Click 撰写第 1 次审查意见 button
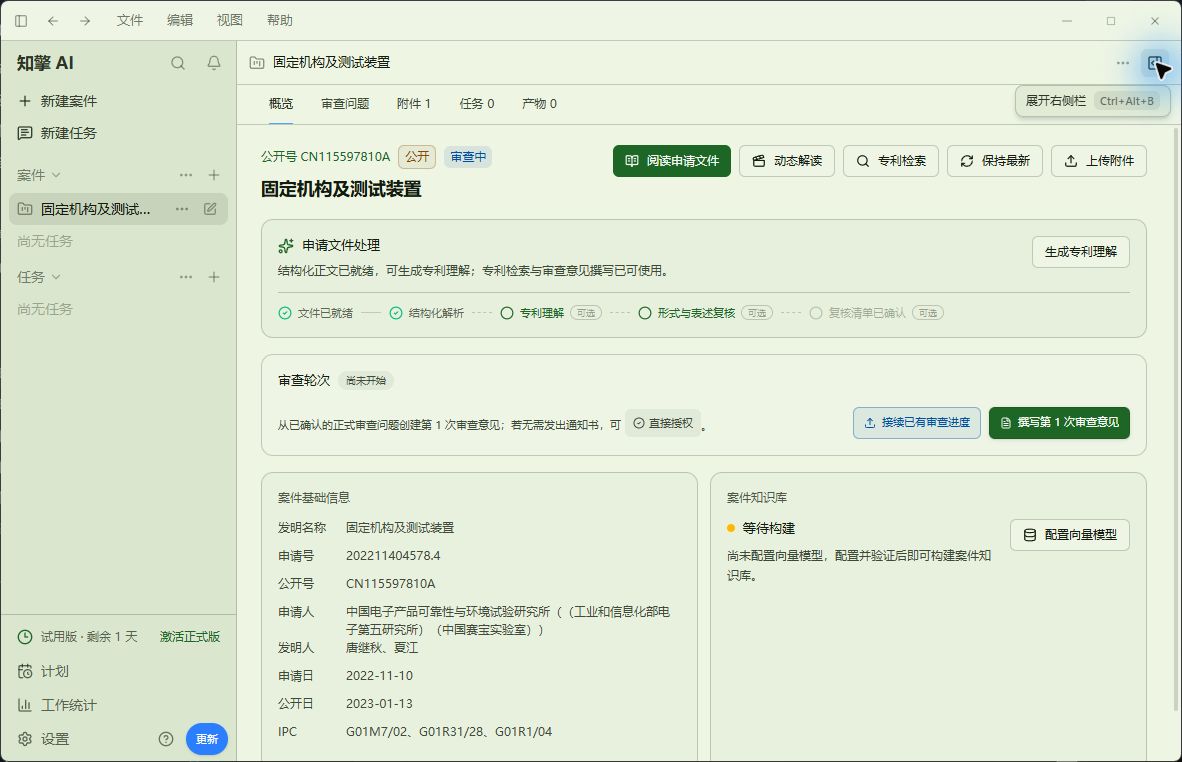Screen dimensions: 1182x762 pos(1059,423)
